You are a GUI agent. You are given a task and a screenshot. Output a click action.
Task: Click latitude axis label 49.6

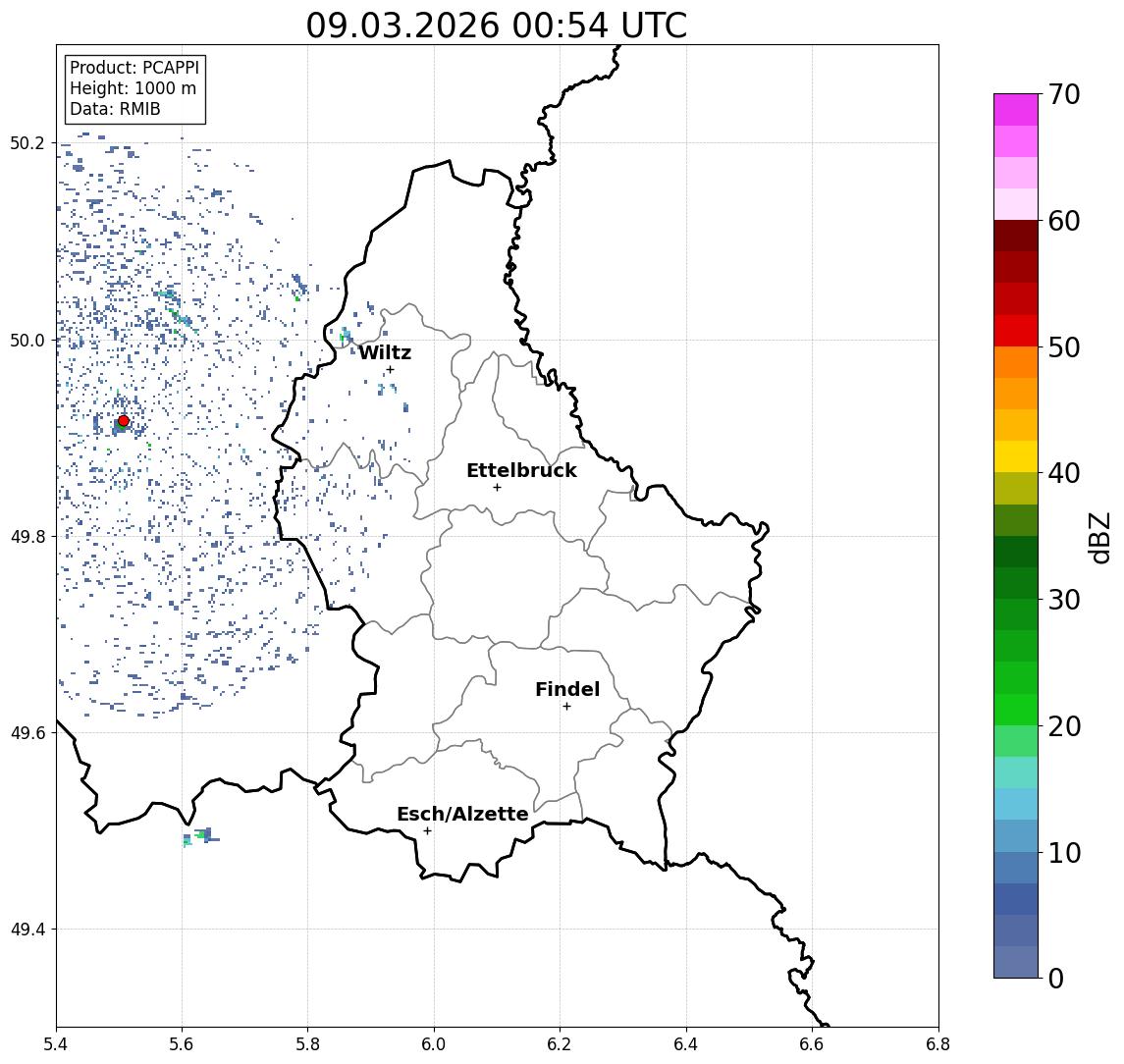[x=27, y=733]
